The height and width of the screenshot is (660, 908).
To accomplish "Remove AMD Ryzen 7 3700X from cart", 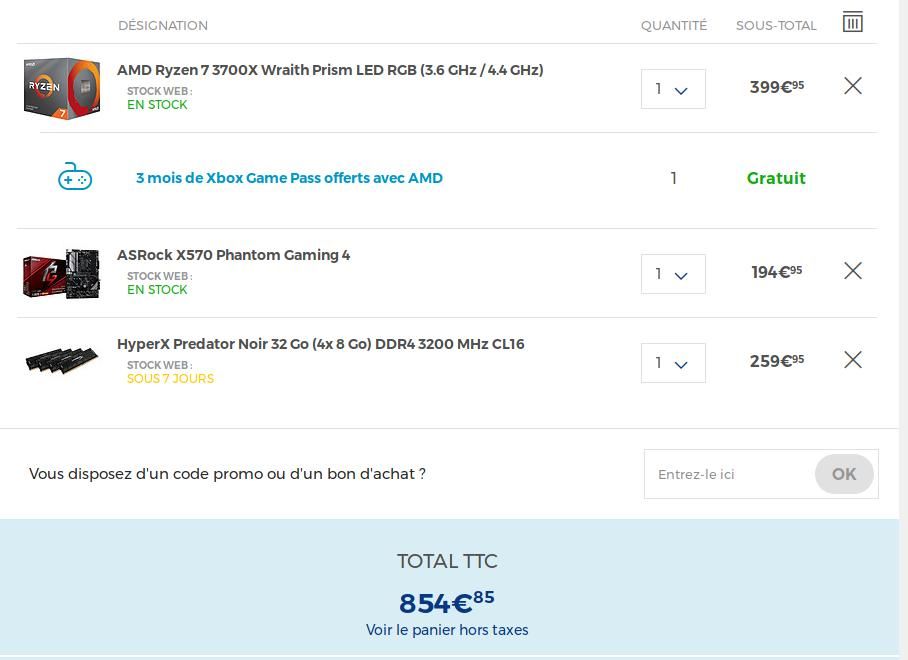I will [853, 86].
